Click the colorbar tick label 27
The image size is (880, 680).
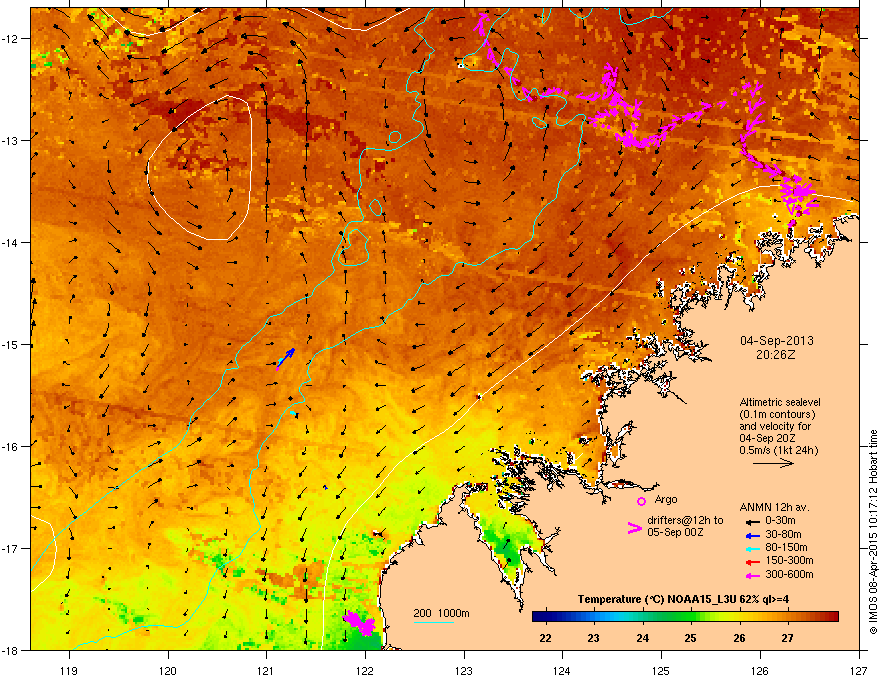click(787, 638)
